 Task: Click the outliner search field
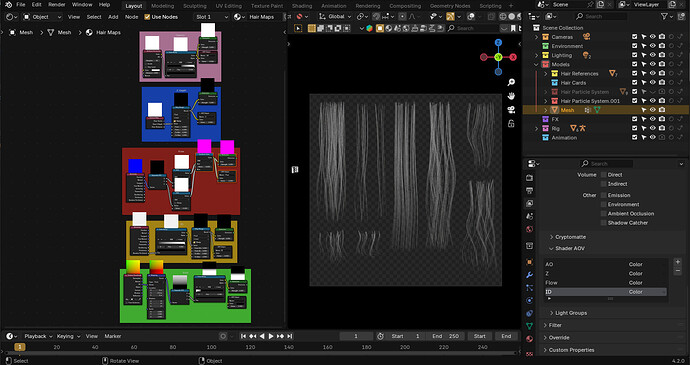[x=601, y=16]
